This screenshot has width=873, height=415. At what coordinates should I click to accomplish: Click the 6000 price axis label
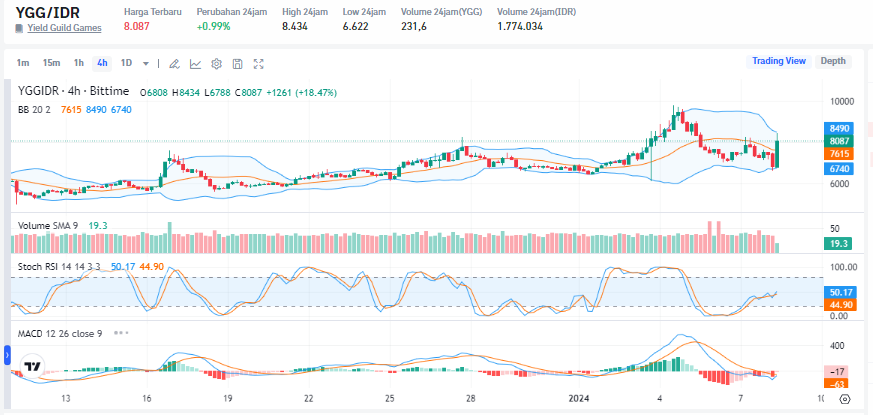click(x=840, y=183)
